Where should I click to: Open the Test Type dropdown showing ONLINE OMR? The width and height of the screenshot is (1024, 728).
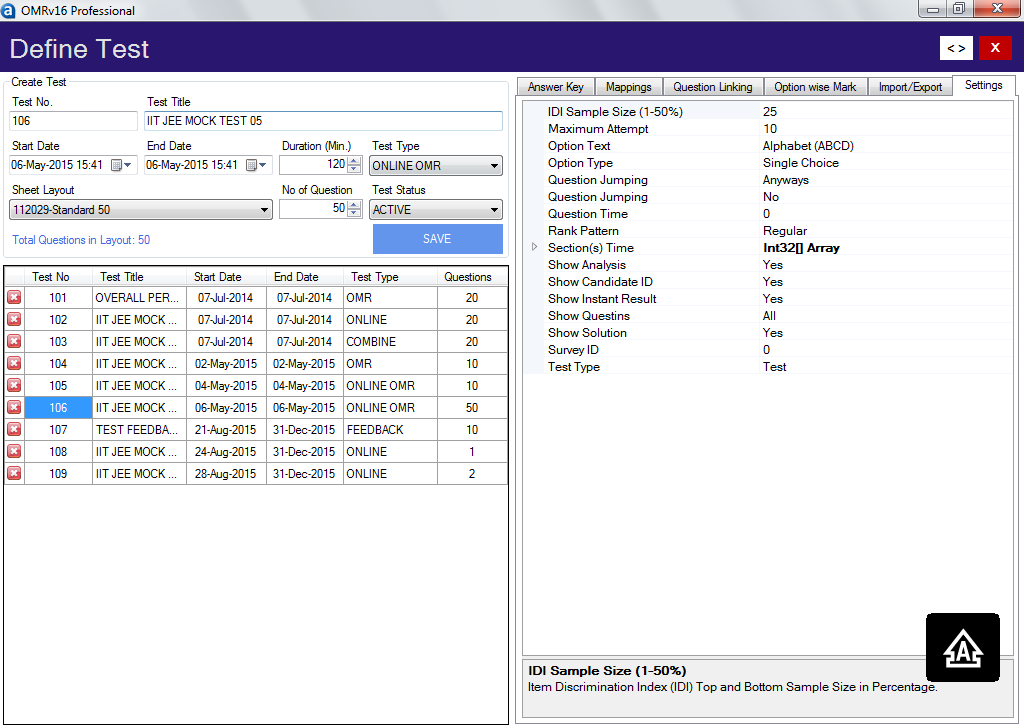[x=435, y=166]
